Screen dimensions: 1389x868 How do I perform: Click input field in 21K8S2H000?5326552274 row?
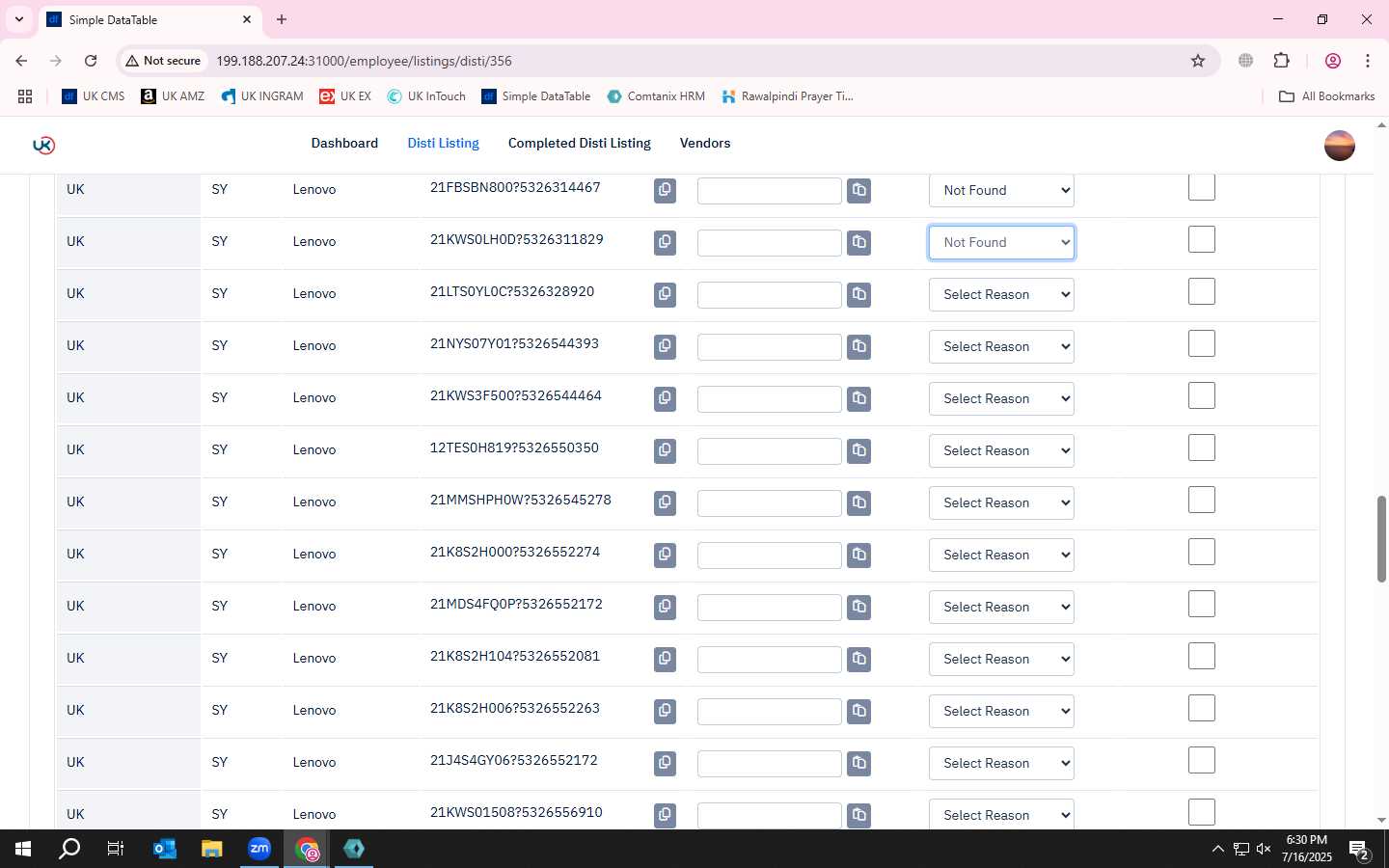[x=769, y=555]
